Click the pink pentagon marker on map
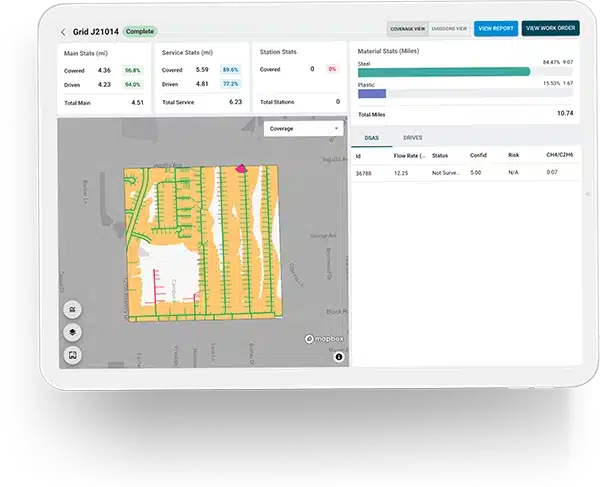The height and width of the screenshot is (487, 600). (240, 170)
